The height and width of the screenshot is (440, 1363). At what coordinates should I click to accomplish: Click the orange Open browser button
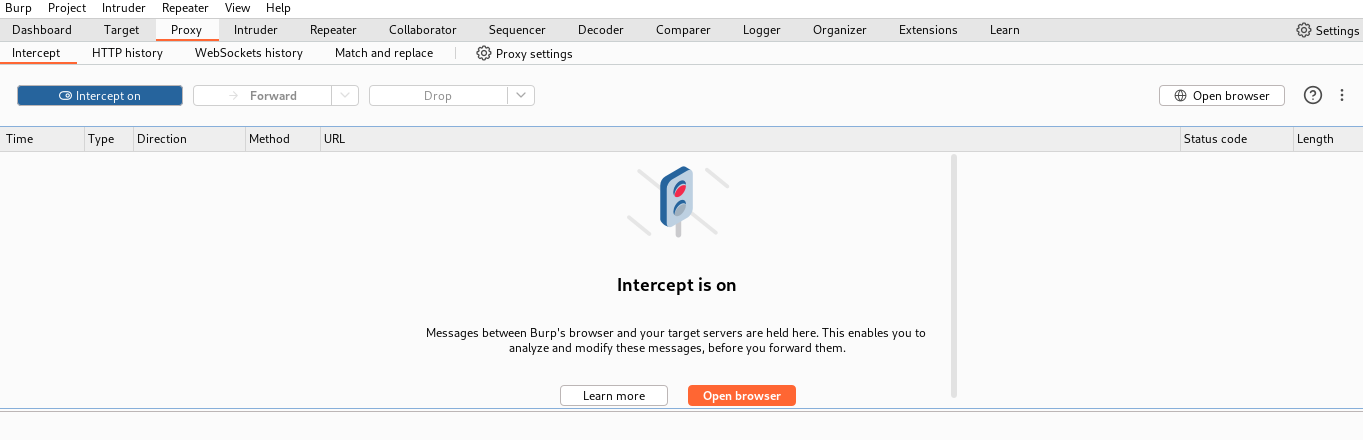[x=742, y=396]
